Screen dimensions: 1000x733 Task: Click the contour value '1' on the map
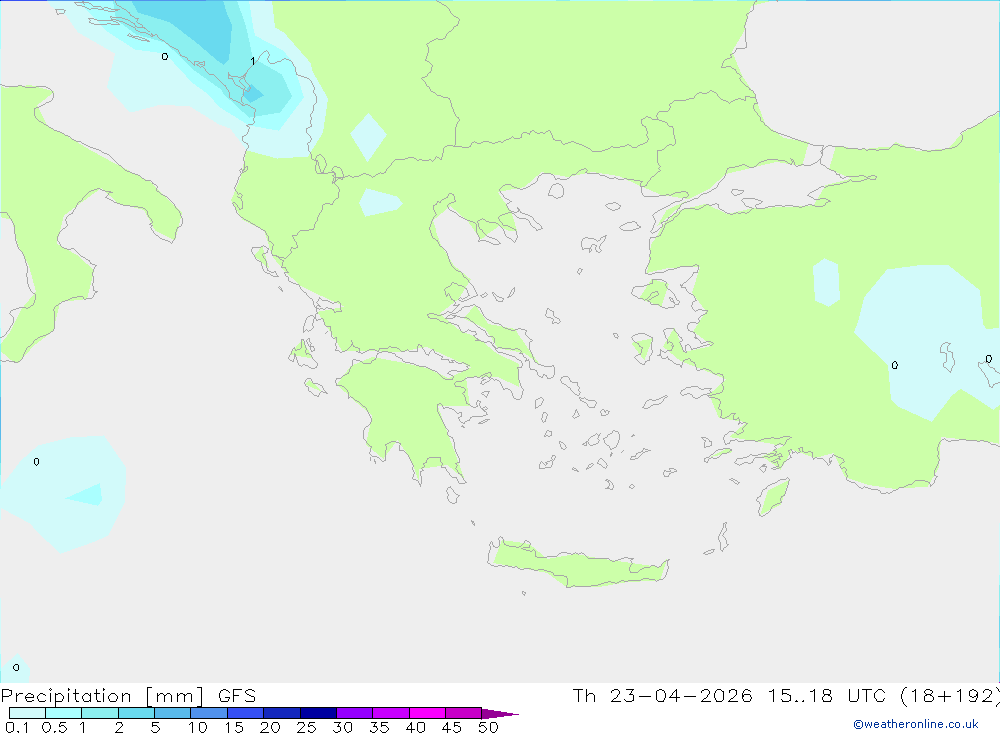[x=253, y=61]
